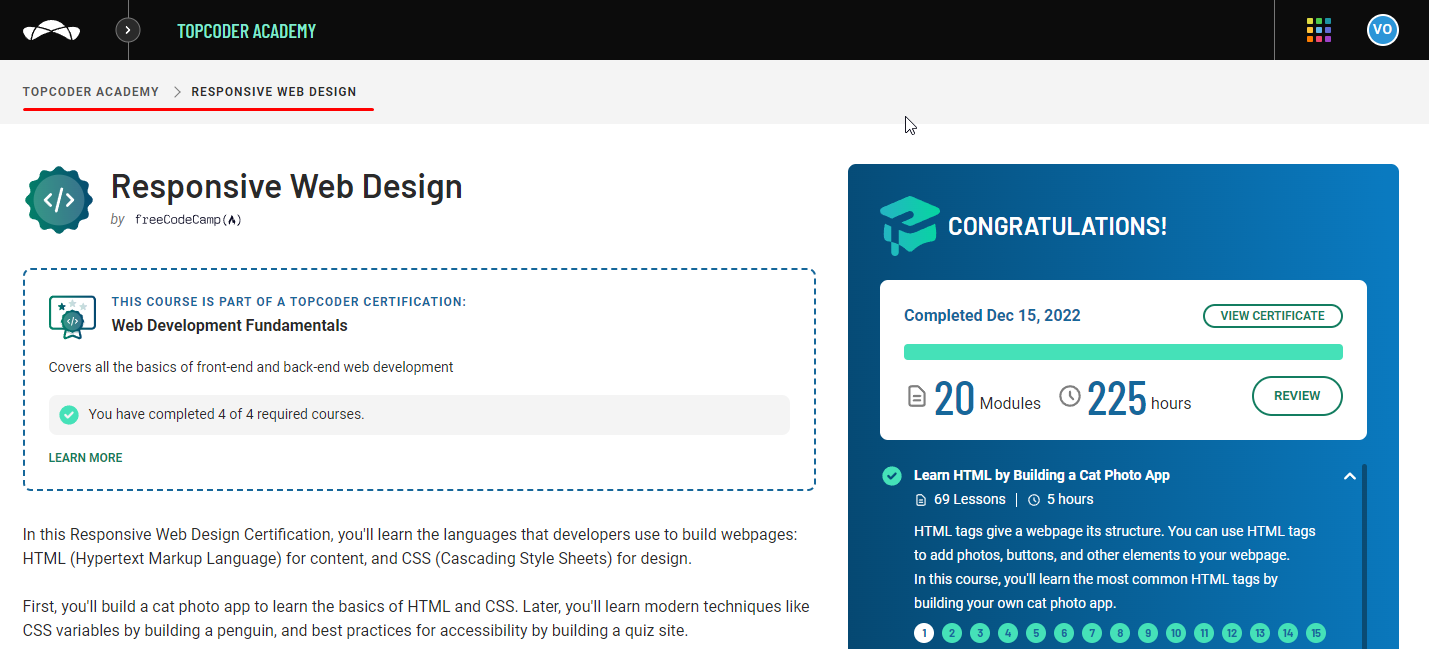The image size is (1429, 649).
Task: Click the module list scrollbar
Action: click(x=1365, y=556)
